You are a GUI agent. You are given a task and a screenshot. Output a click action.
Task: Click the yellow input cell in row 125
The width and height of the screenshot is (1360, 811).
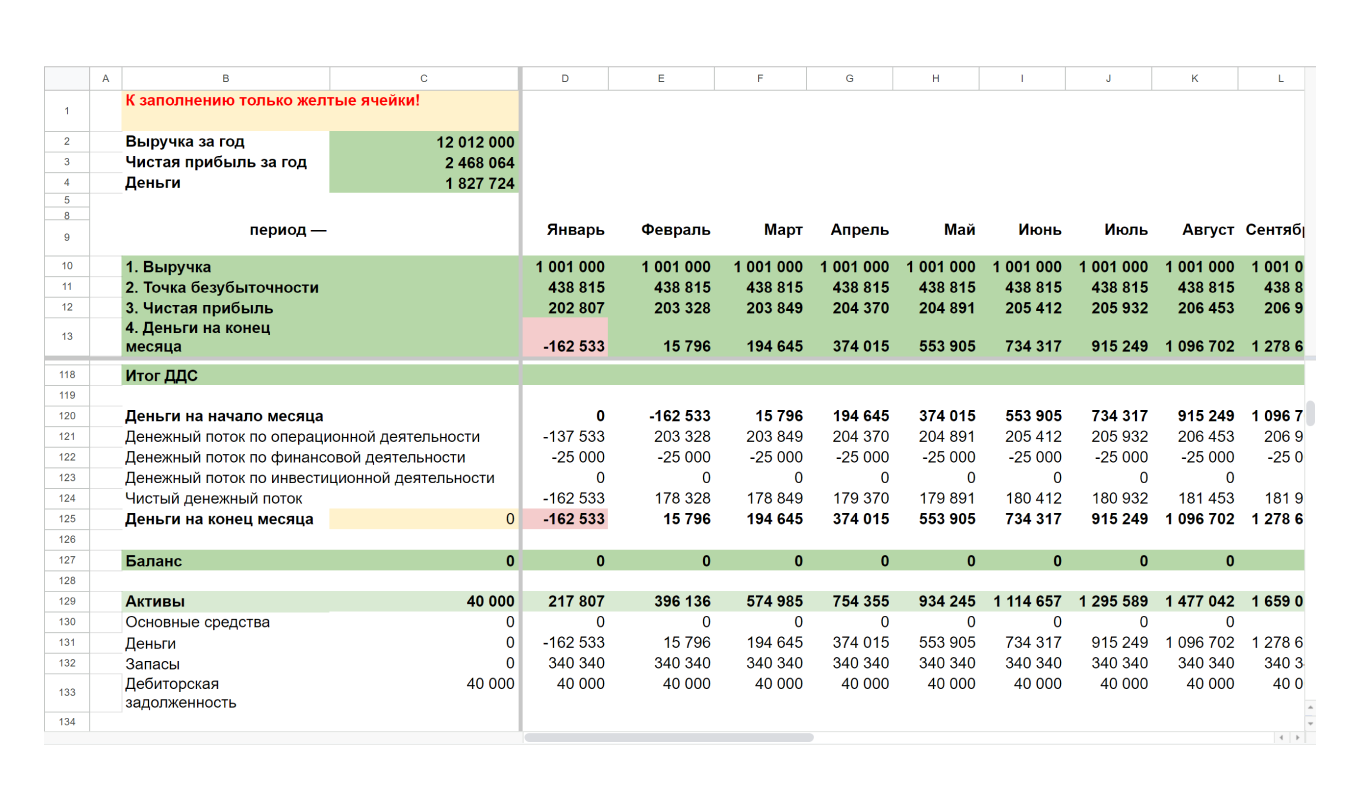click(x=424, y=519)
